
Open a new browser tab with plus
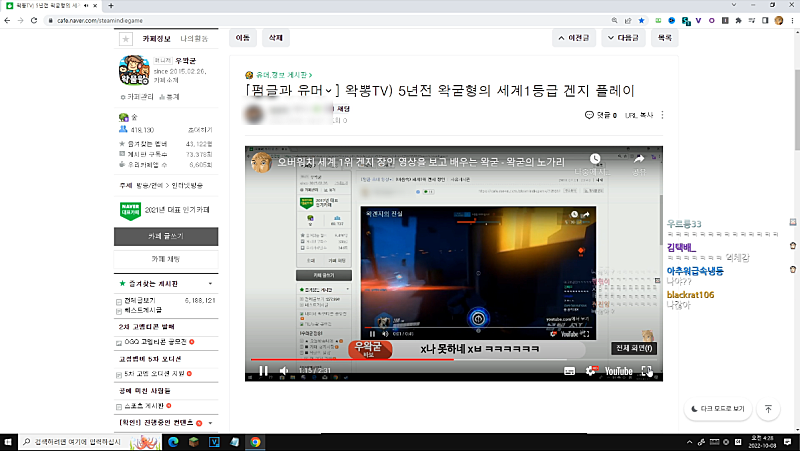tap(111, 6)
